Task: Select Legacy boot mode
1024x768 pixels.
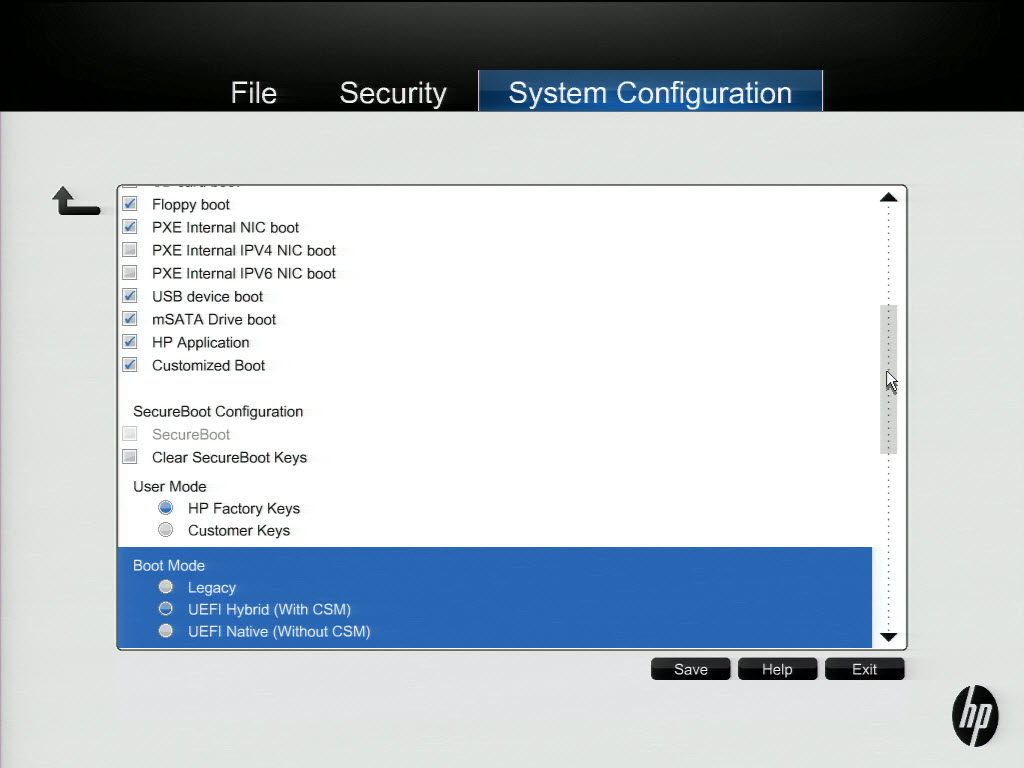Action: [166, 587]
